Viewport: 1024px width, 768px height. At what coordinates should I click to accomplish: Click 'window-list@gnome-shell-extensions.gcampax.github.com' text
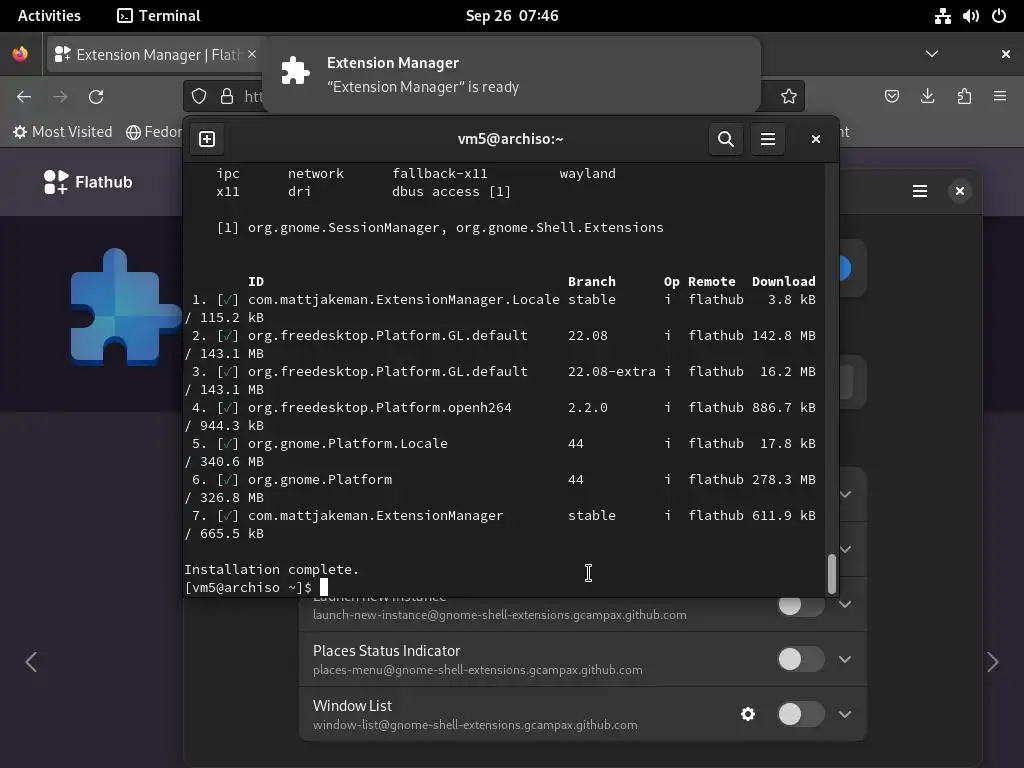point(475,725)
